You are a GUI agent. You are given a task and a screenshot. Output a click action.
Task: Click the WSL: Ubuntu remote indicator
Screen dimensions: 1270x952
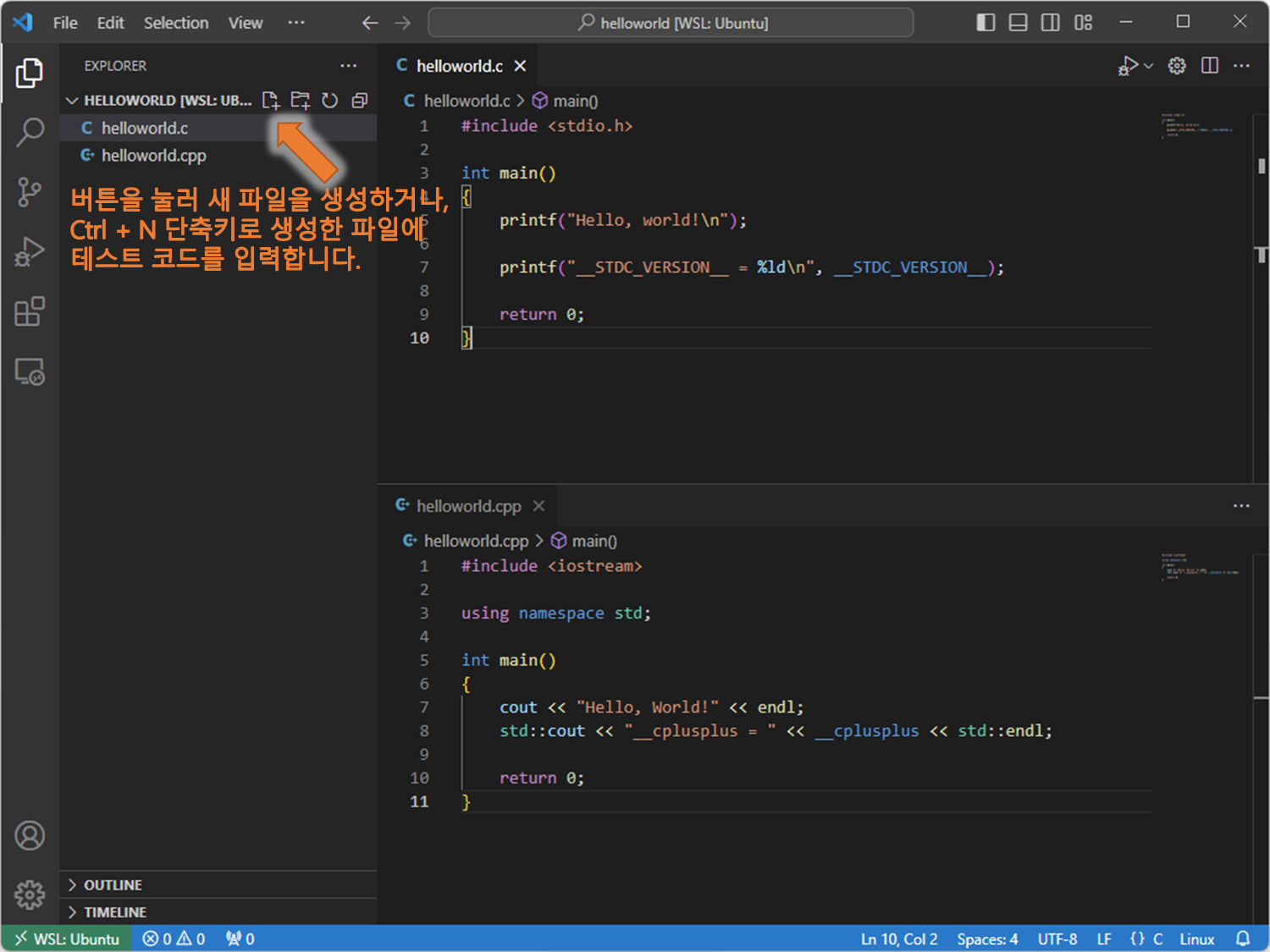pyautogui.click(x=67, y=938)
